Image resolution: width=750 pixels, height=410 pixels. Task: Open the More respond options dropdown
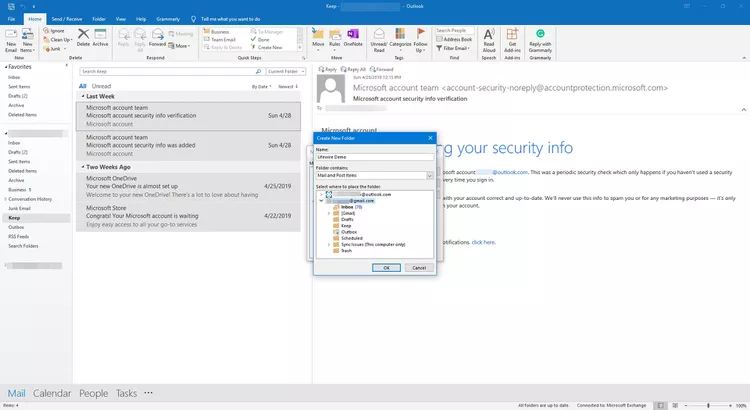click(x=180, y=46)
